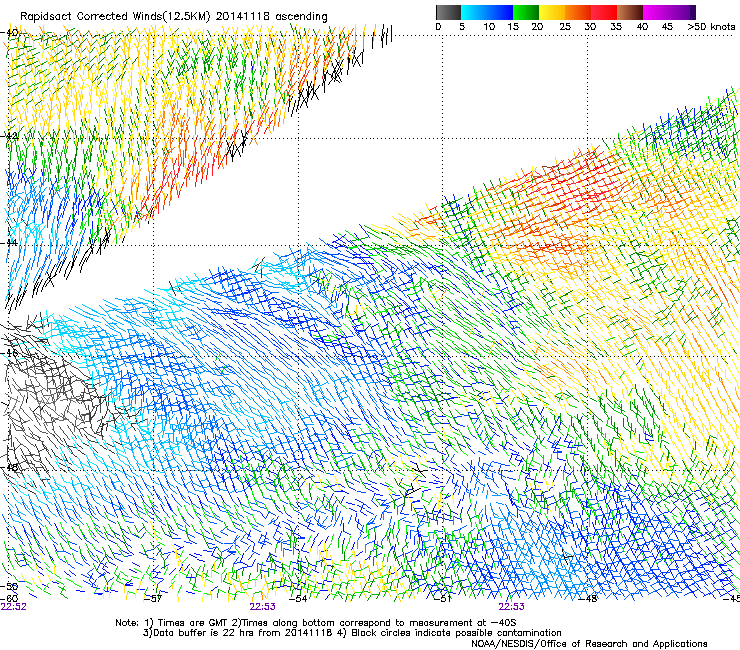Select the green 15-20 knots color segment
Screen dimensions: 740x650
click(526, 12)
